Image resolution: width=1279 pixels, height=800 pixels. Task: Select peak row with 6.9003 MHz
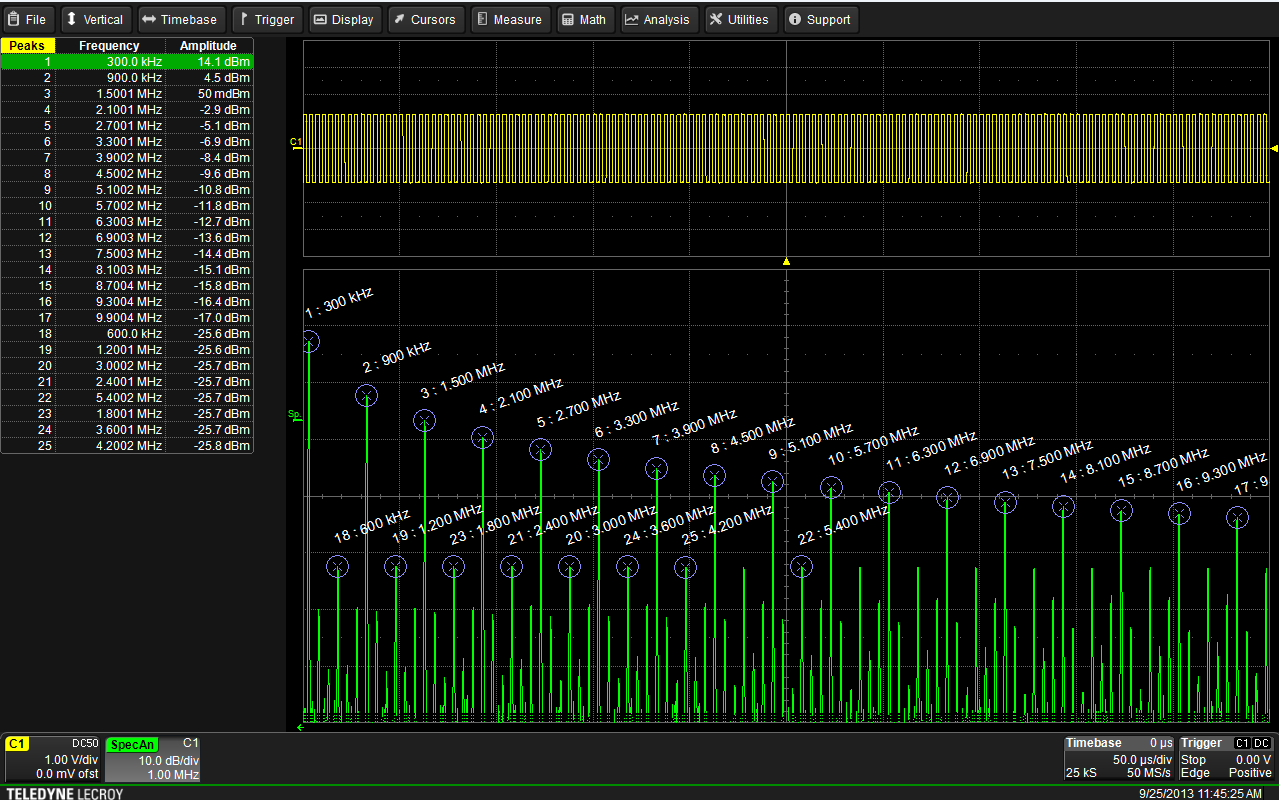coord(127,238)
